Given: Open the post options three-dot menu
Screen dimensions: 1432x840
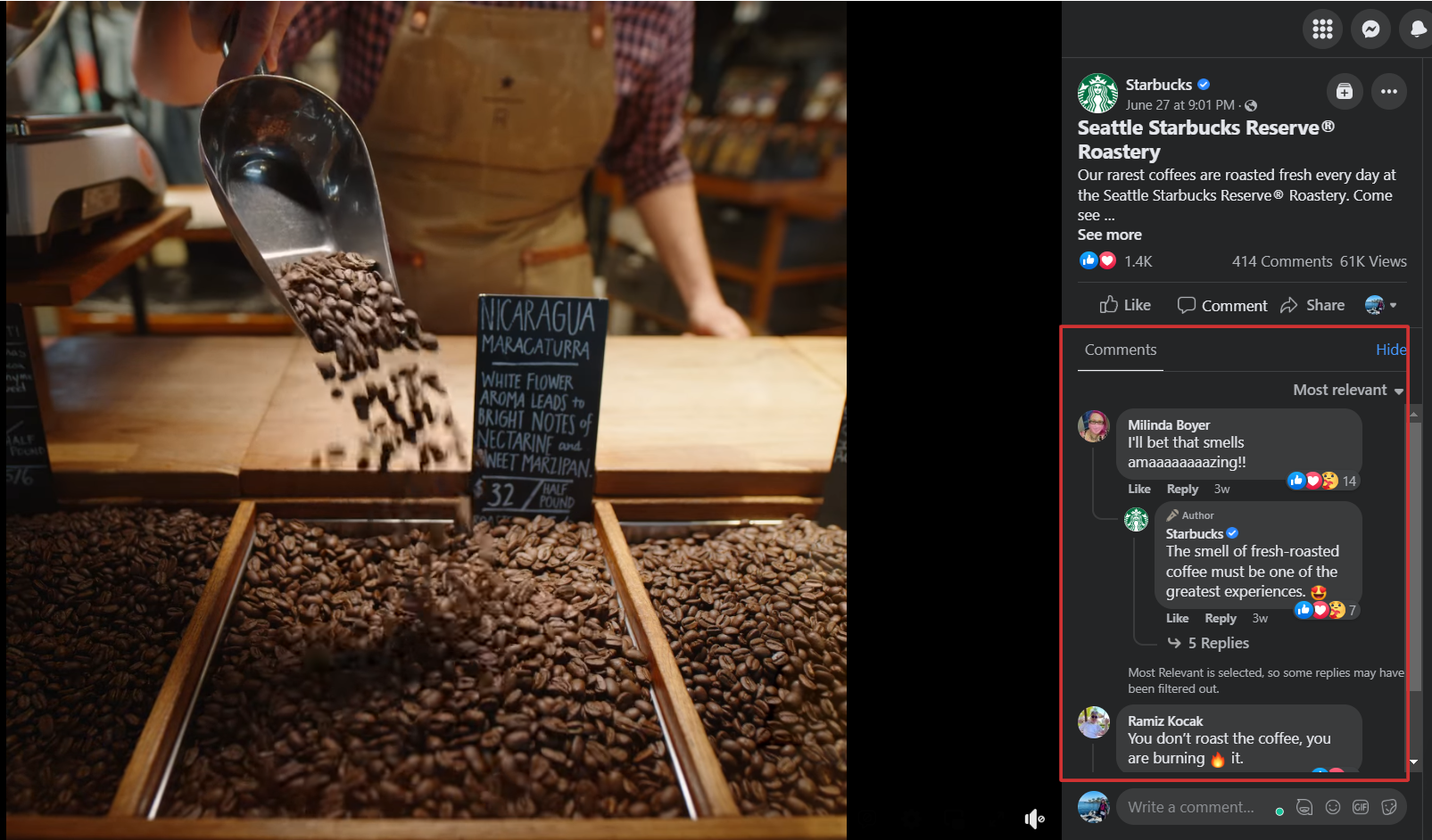Looking at the screenshot, I should [1389, 91].
